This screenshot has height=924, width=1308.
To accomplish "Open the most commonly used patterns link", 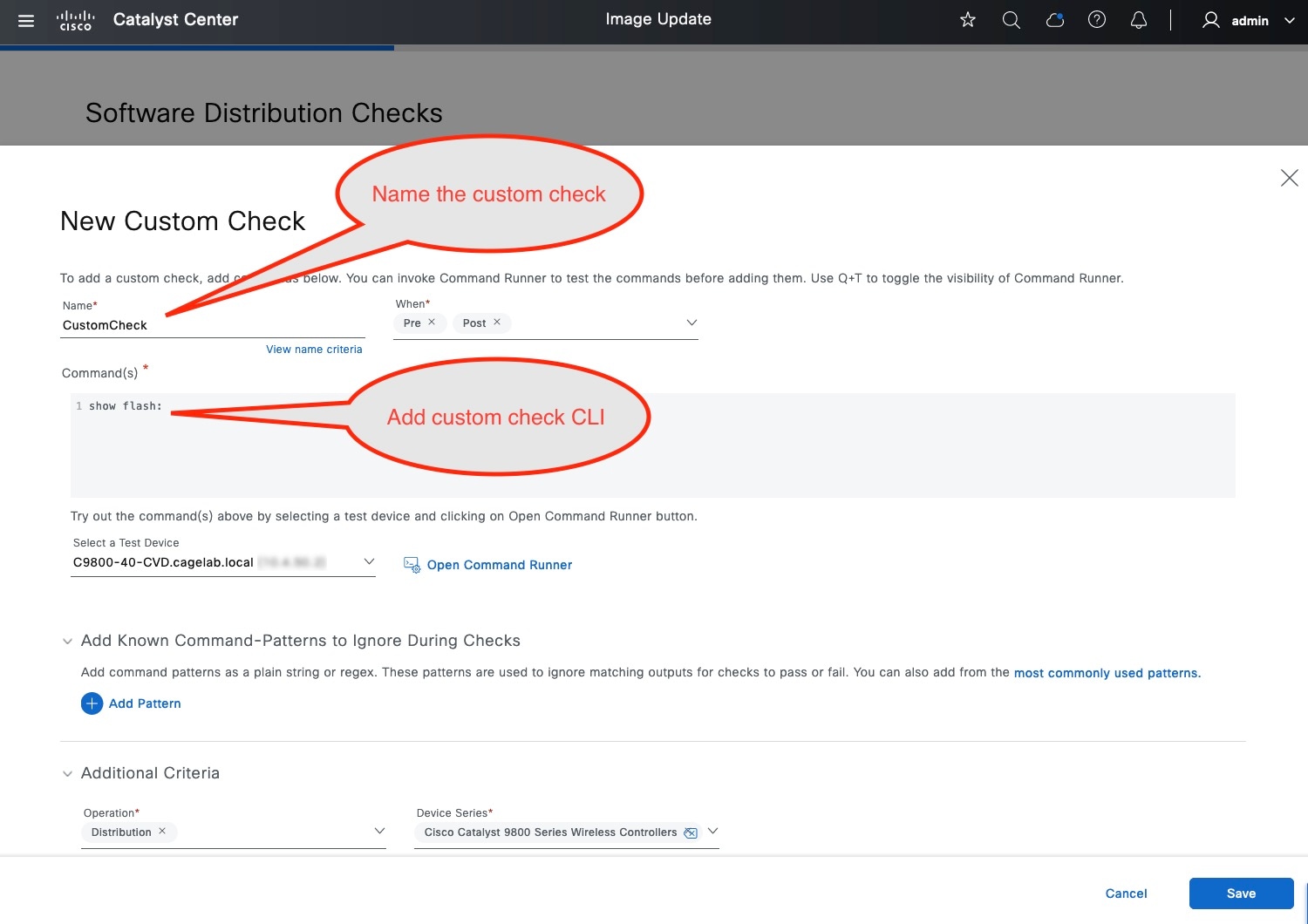I will tap(1107, 673).
